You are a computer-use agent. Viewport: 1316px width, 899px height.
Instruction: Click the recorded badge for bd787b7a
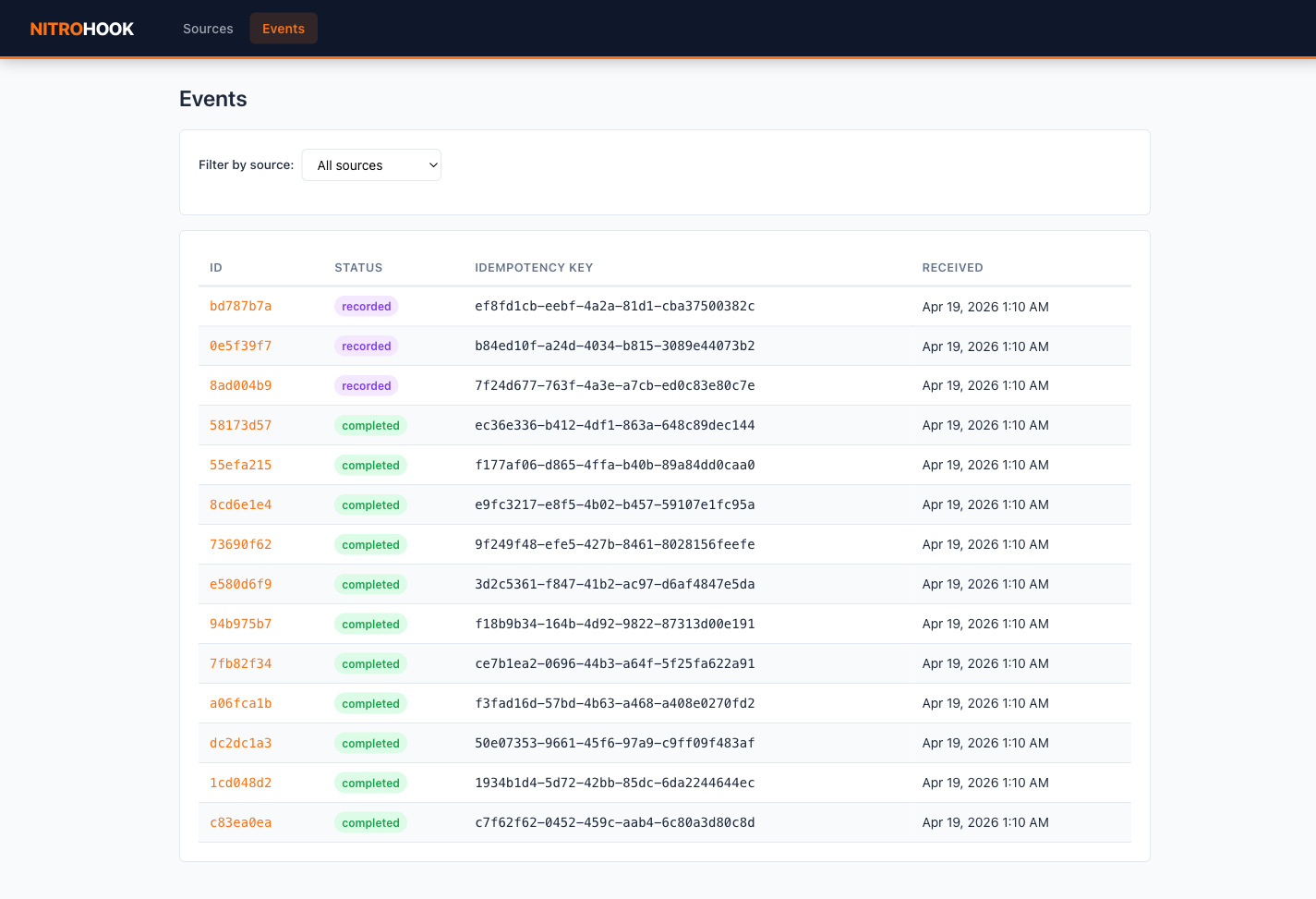[366, 307]
